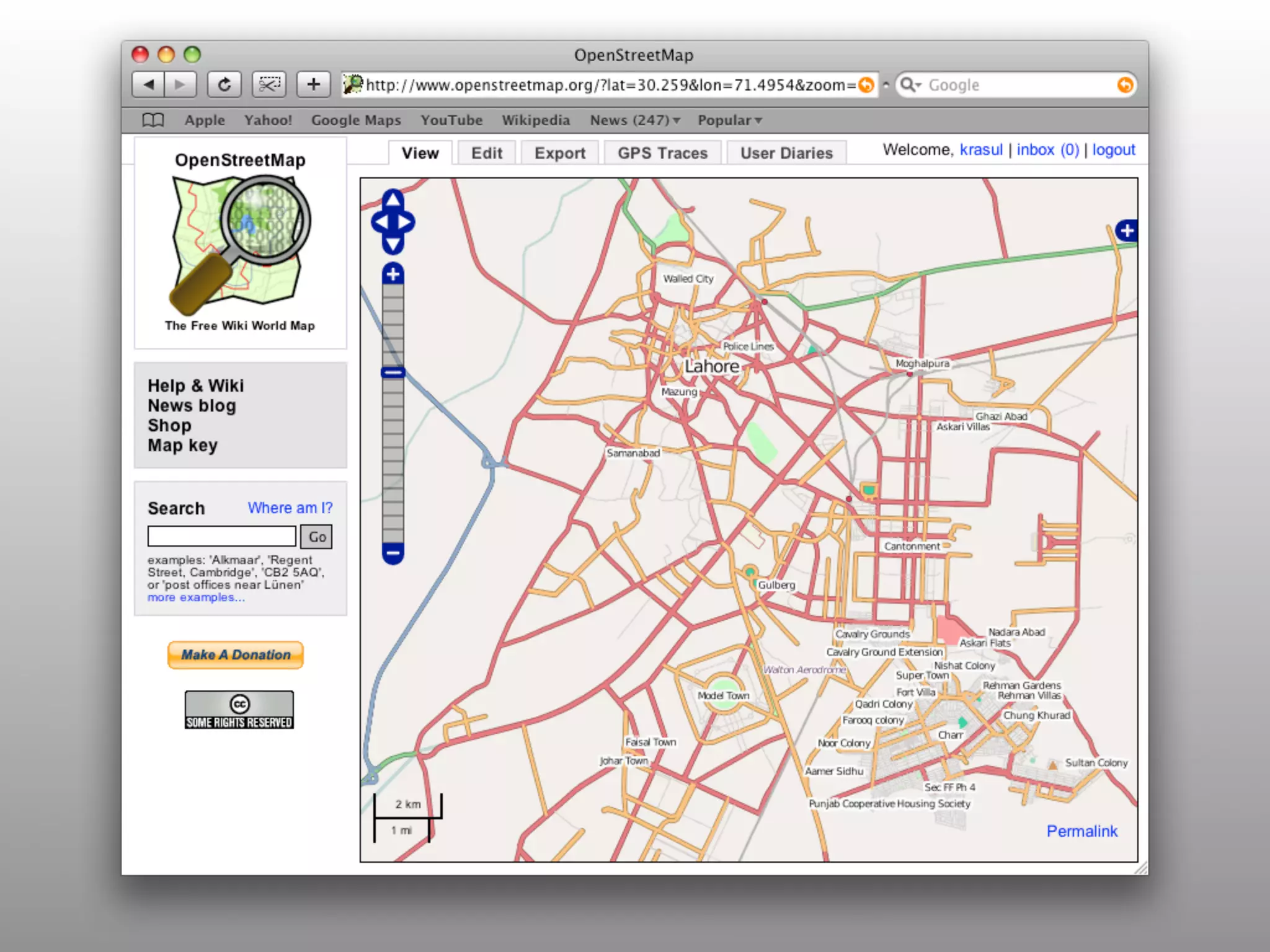Reload the page with the refresh button

[224, 84]
